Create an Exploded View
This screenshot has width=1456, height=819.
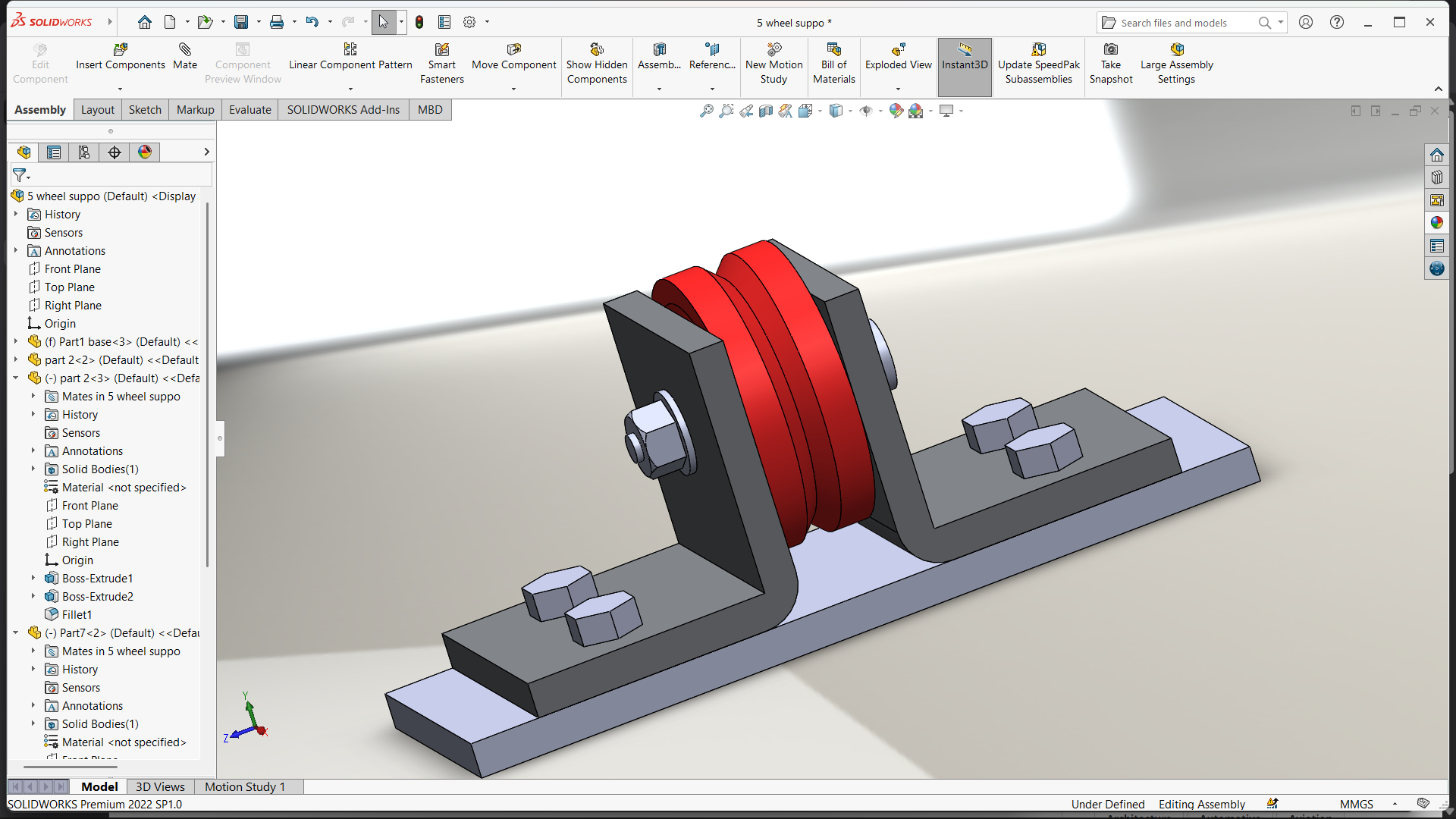pos(898,57)
